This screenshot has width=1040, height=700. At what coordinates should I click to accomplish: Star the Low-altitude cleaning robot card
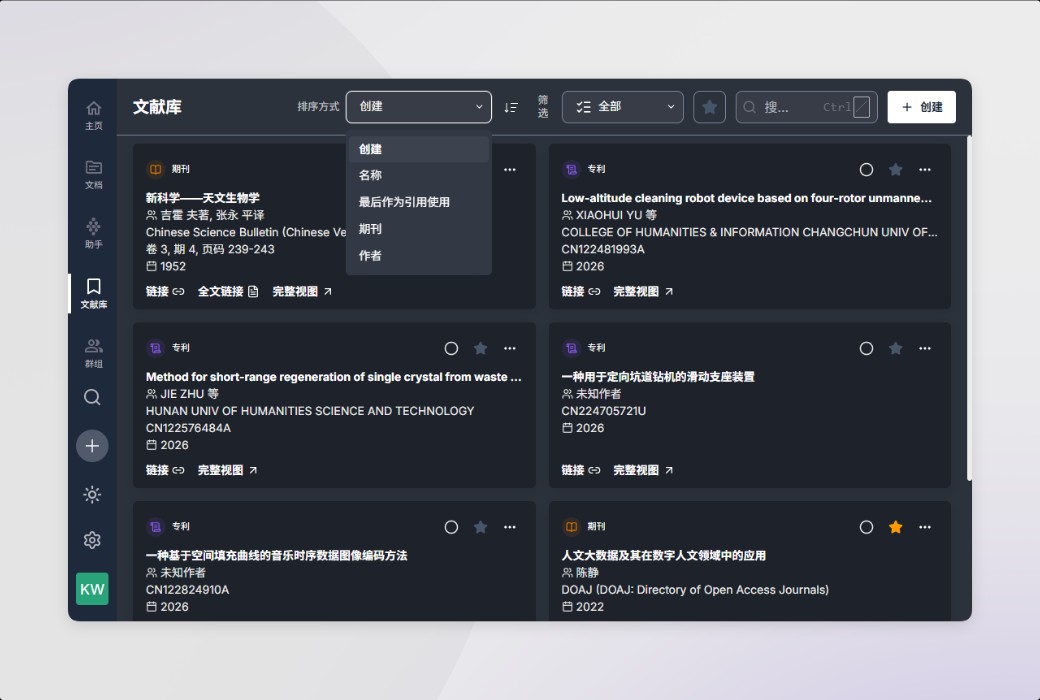pyautogui.click(x=895, y=170)
